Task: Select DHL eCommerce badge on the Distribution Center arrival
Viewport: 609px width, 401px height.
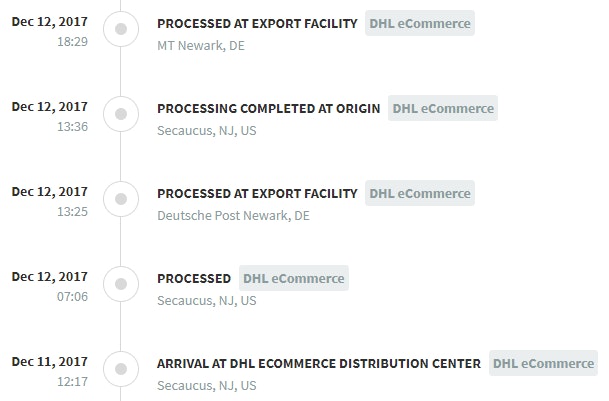Action: pos(543,363)
